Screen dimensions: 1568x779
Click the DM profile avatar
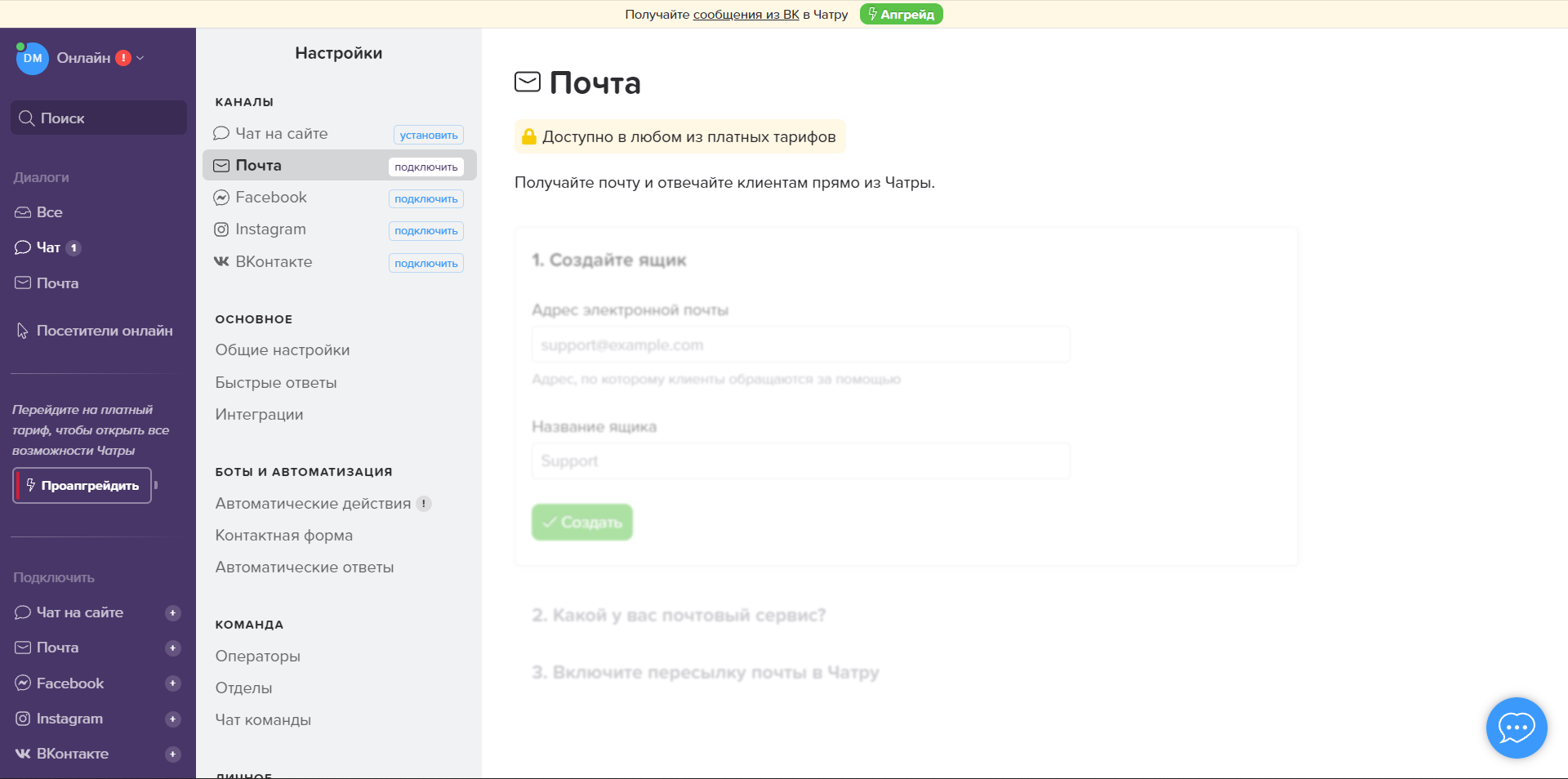(33, 58)
